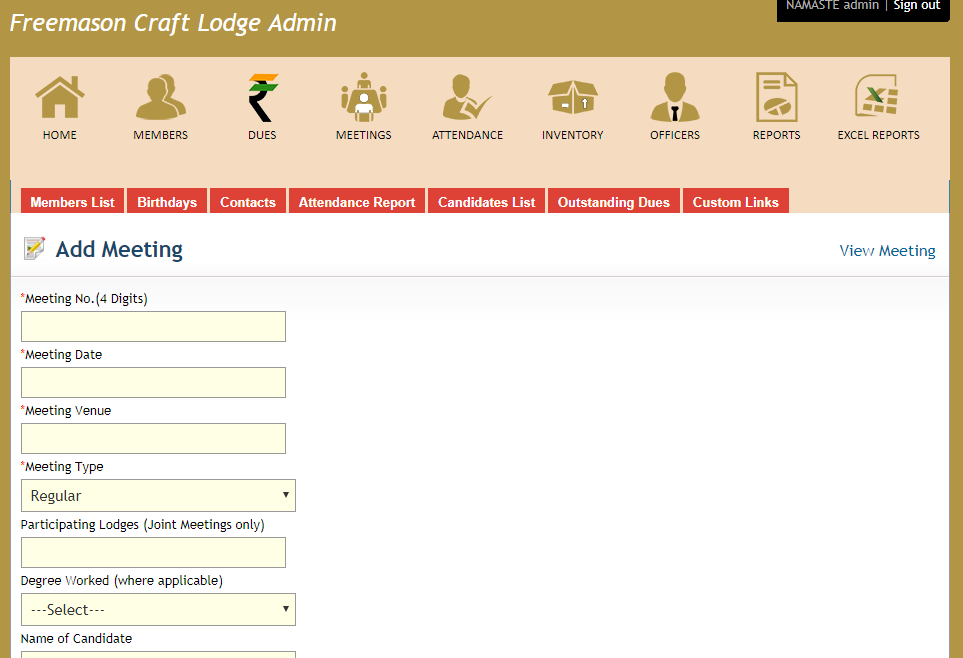Switch to the Members List tab
Screen dimensions: 963x658
point(72,202)
